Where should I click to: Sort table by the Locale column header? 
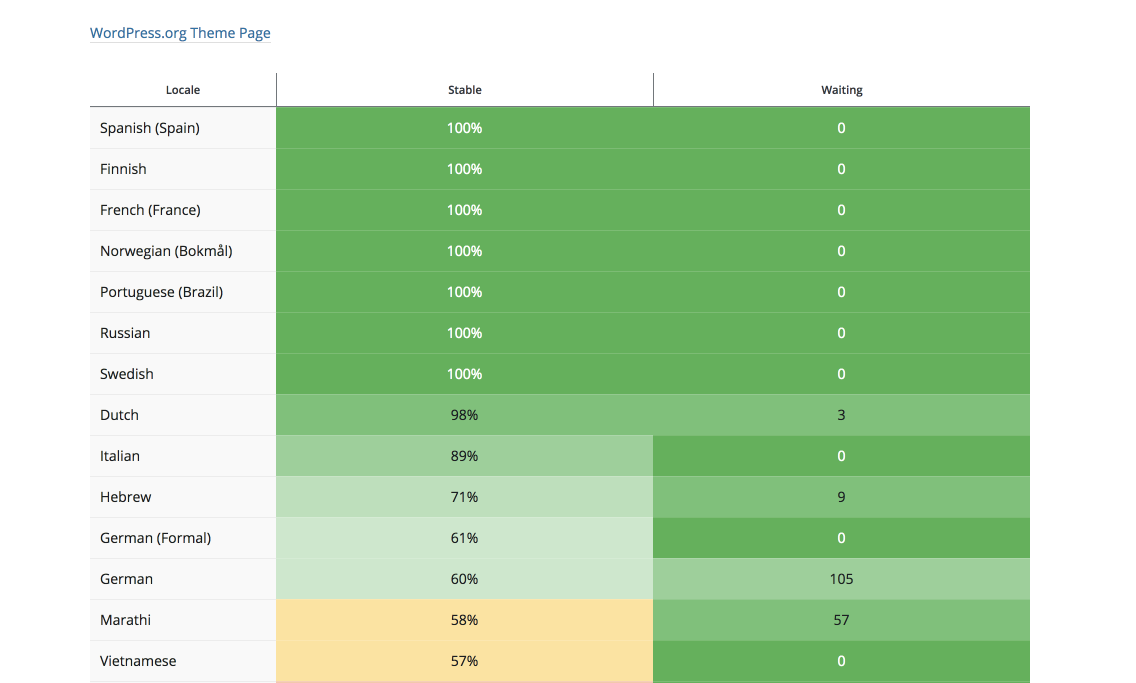(x=183, y=90)
